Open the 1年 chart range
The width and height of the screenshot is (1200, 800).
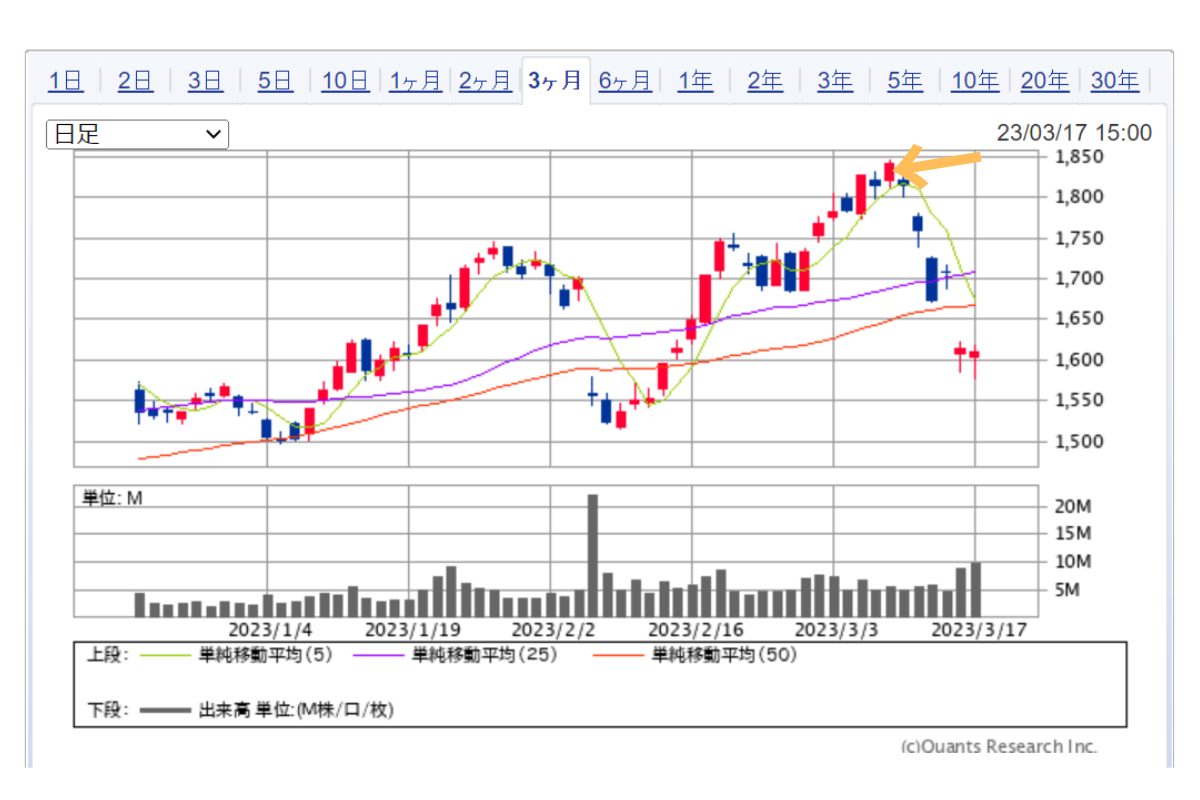(695, 81)
